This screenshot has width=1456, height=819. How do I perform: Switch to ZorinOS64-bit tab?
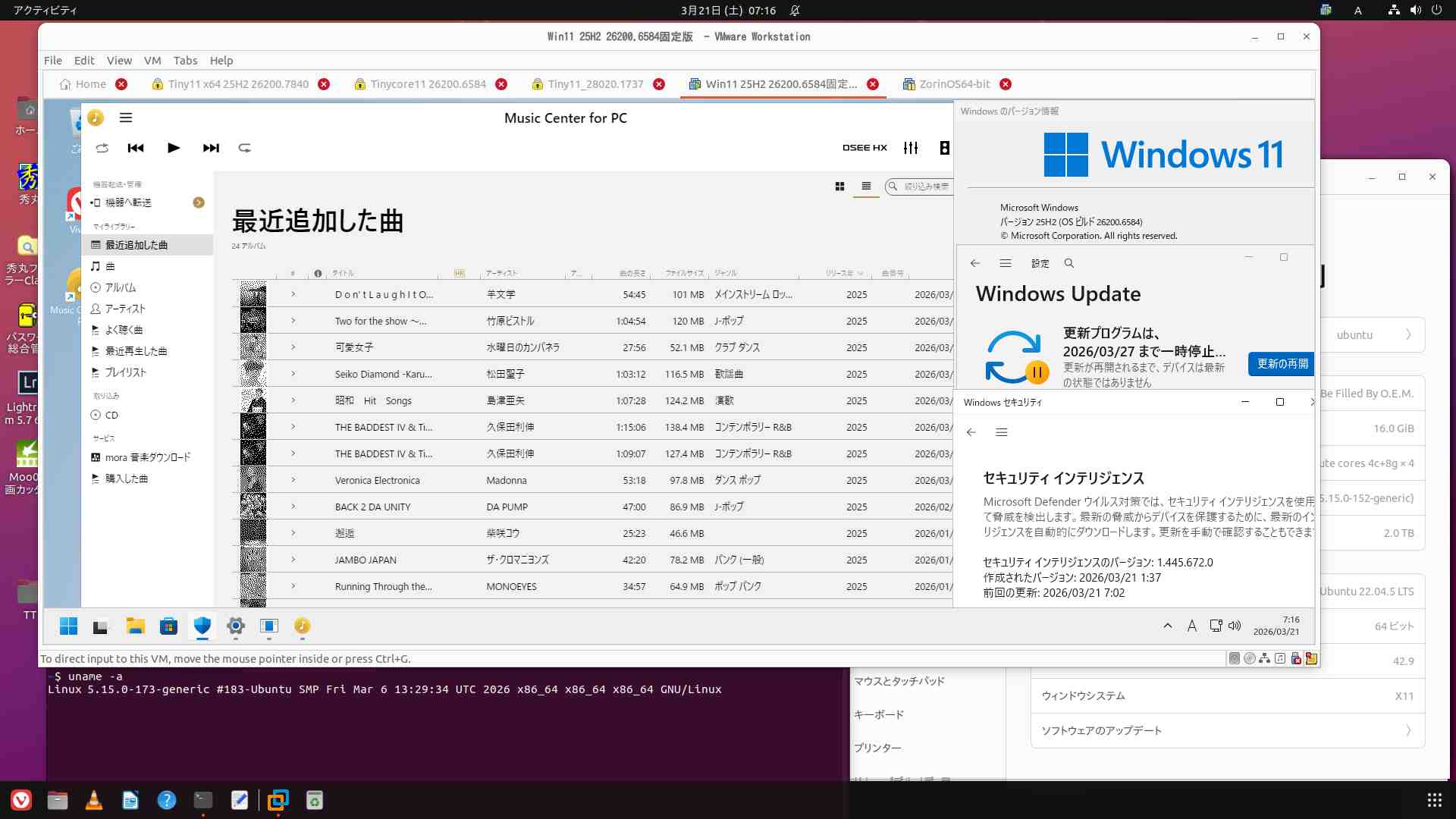coord(954,84)
